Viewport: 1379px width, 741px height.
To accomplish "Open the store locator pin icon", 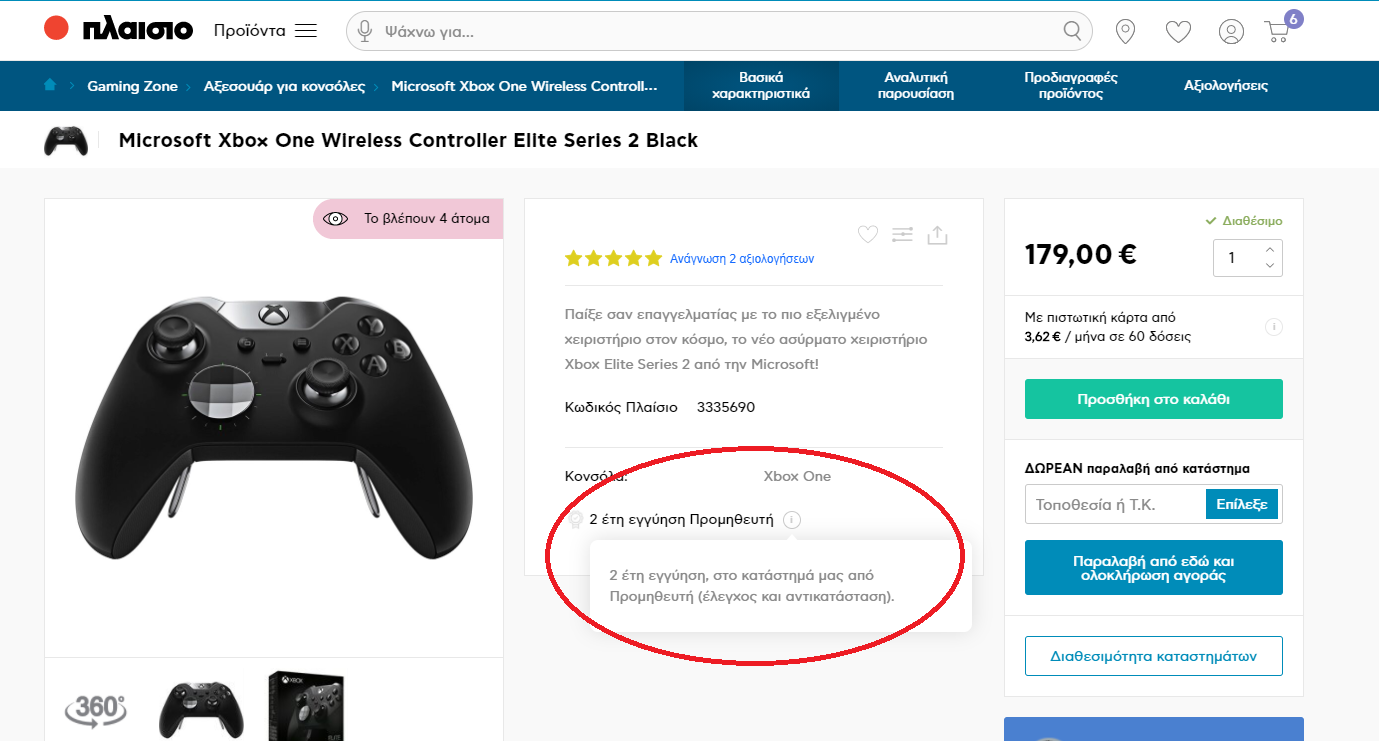I will 1125,31.
